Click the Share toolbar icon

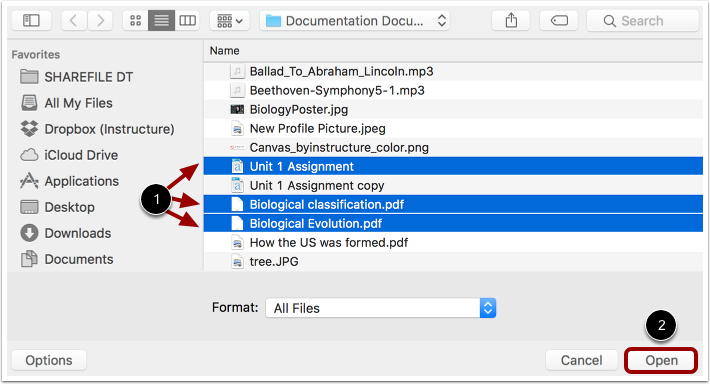511,20
